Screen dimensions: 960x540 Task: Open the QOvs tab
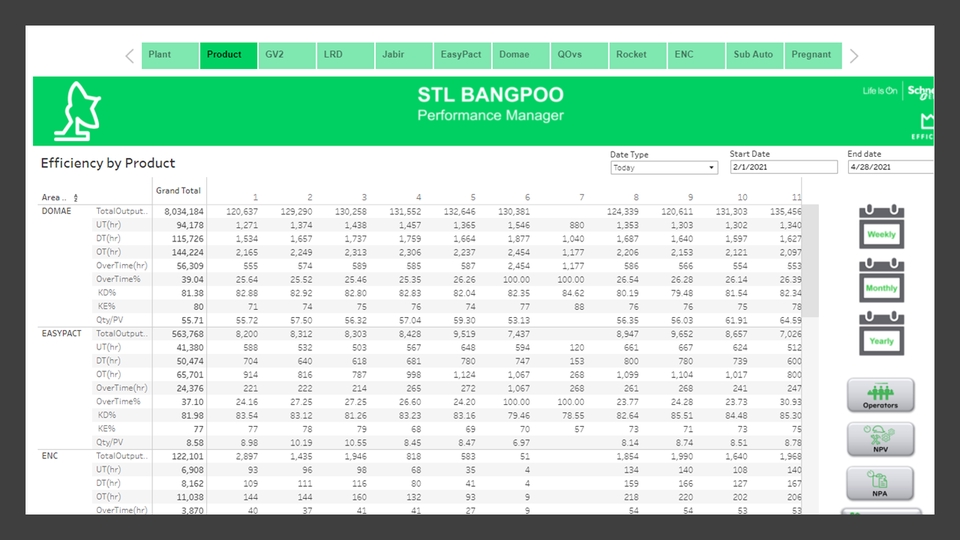coord(579,55)
